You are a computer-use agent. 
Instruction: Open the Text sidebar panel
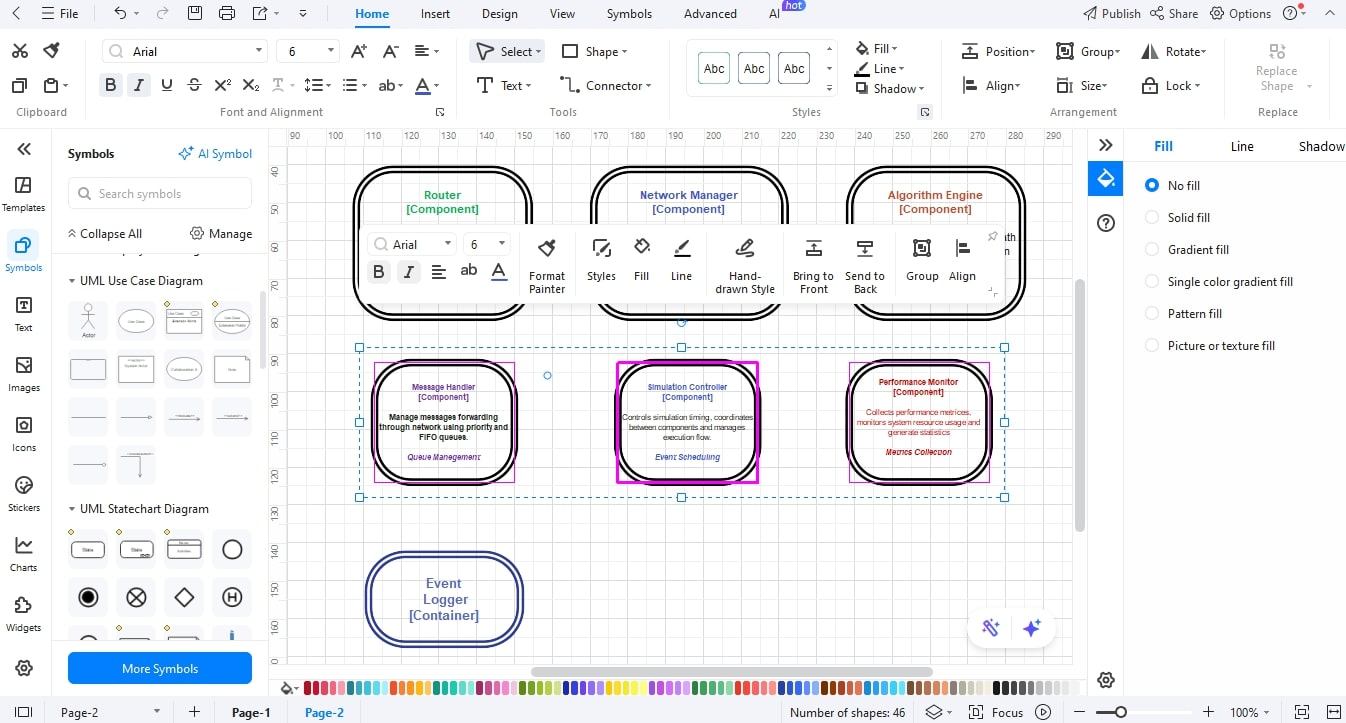click(x=24, y=314)
